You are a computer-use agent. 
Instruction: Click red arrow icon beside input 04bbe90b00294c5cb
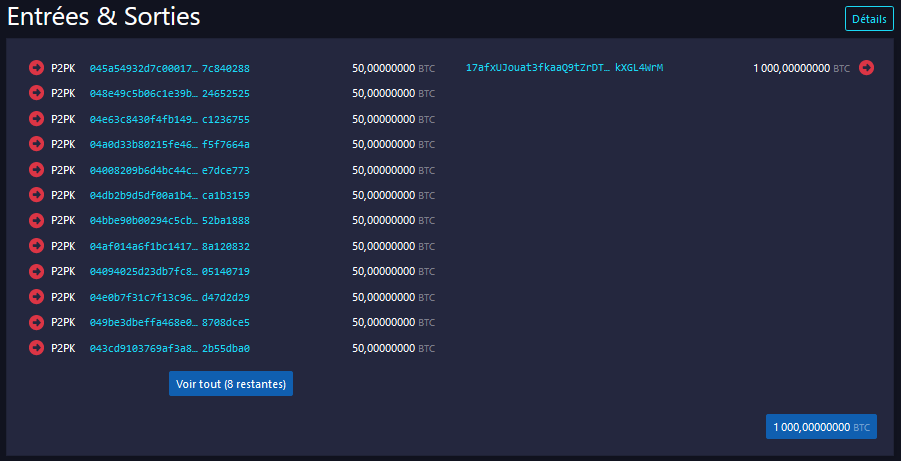point(36,220)
